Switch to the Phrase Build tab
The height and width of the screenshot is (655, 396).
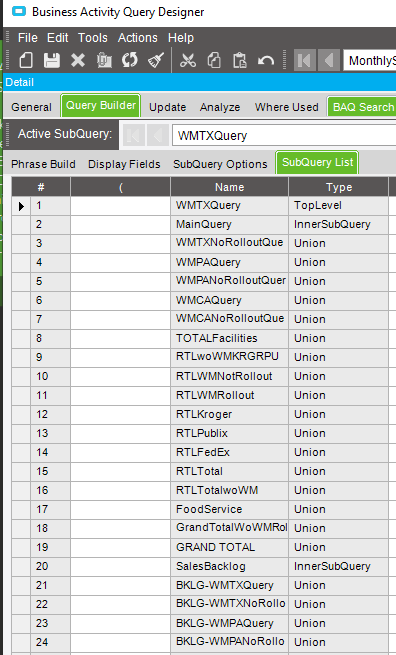[x=43, y=164]
